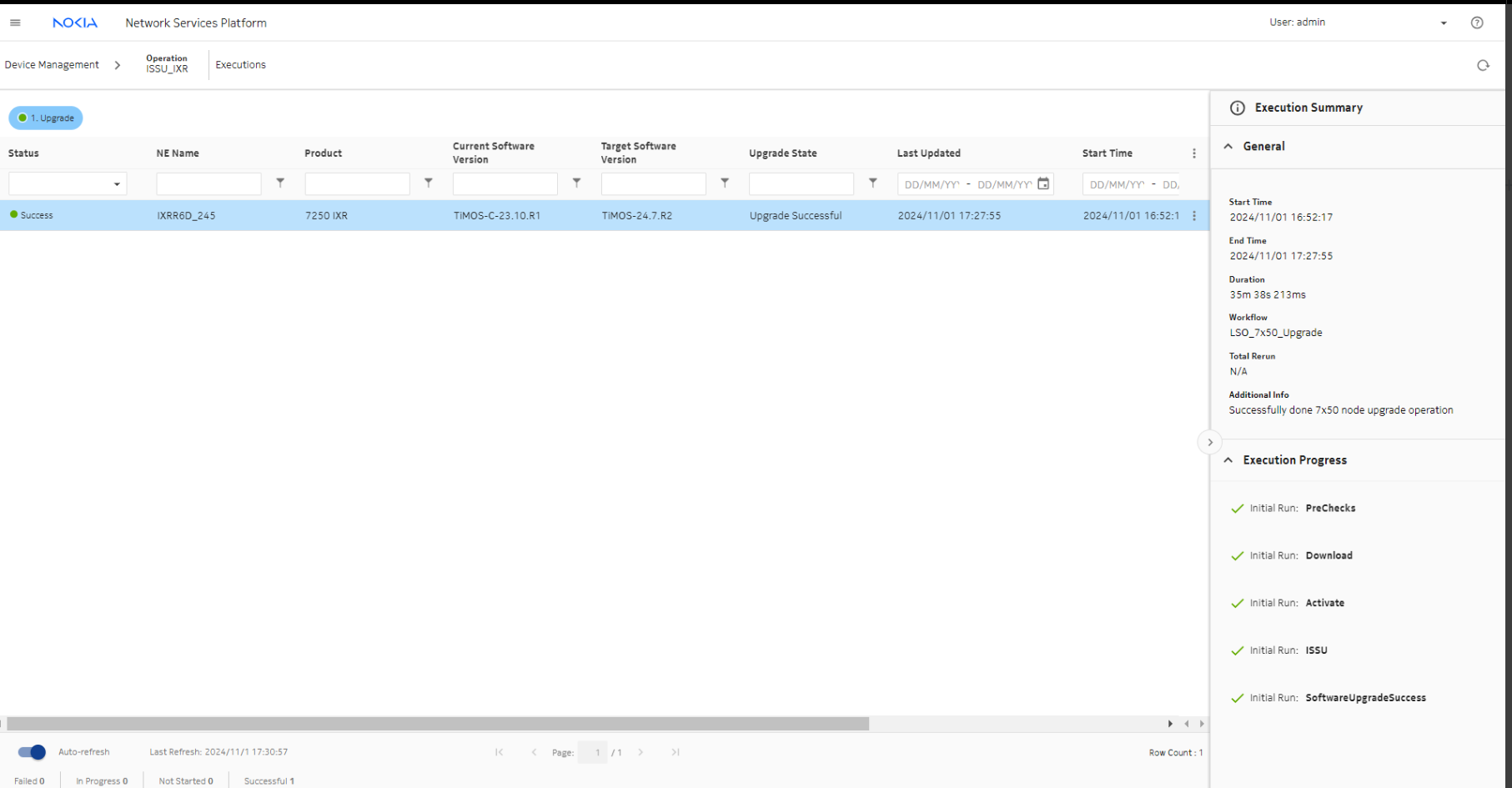Click the help question mark icon

point(1477,23)
